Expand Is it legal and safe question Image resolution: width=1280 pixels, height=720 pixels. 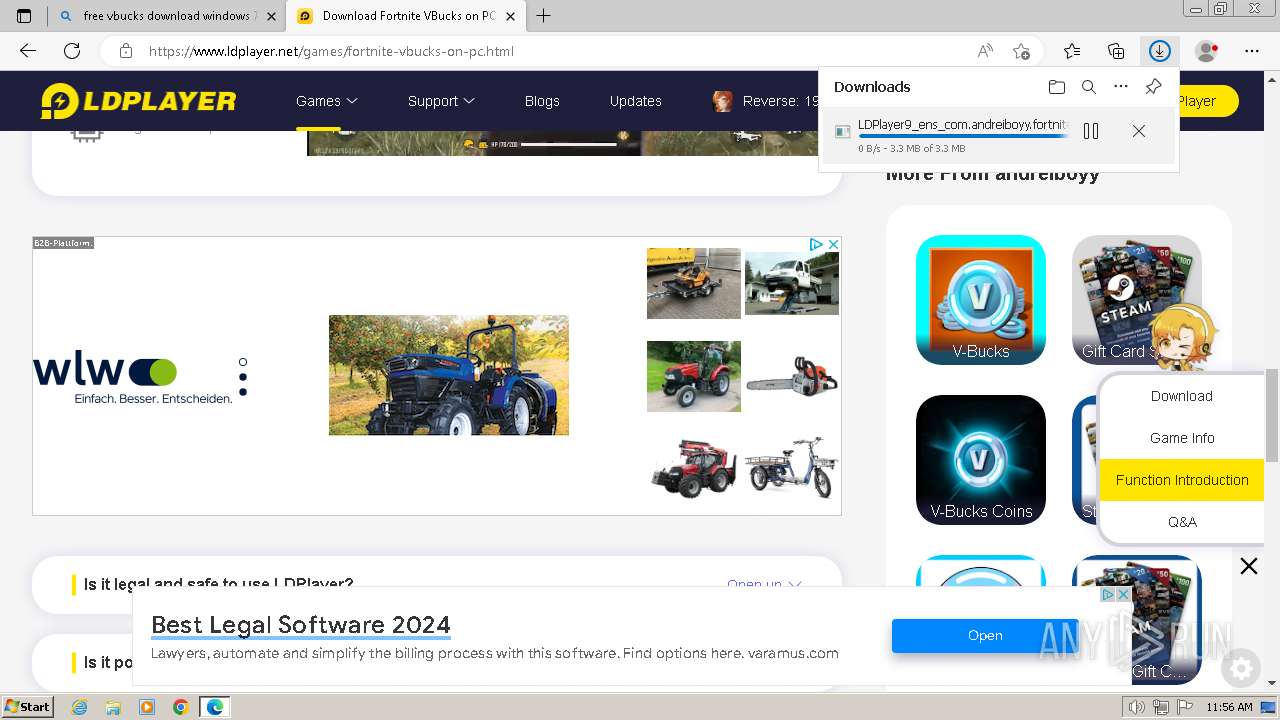(437, 584)
